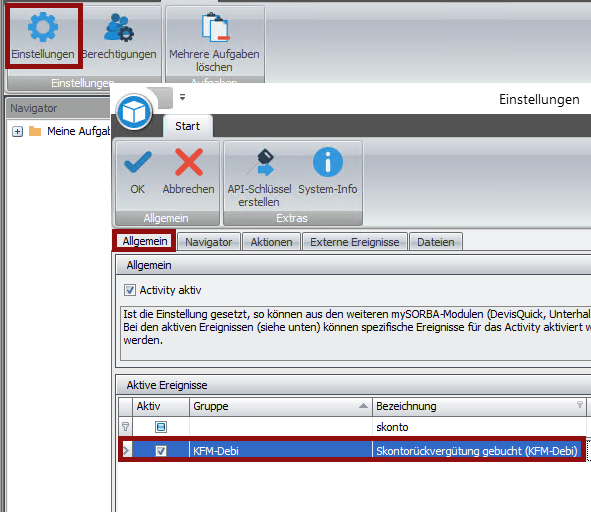Image resolution: width=591 pixels, height=512 pixels.
Task: Switch to Externe Ereignisse tab
Action: (x=355, y=242)
